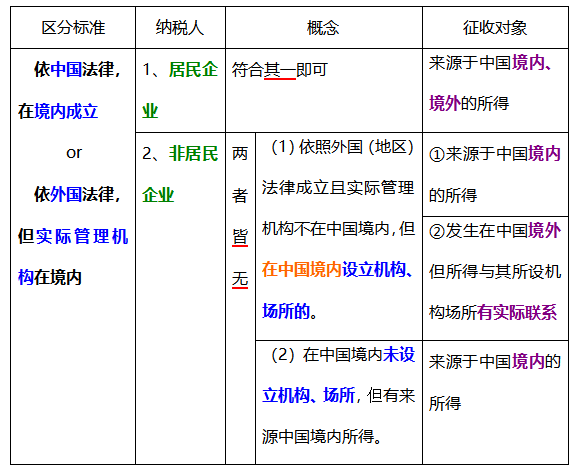Viewport: 579px width, 467px height.
Task: Click the 概念 column header
Action: pyautogui.click(x=323, y=28)
